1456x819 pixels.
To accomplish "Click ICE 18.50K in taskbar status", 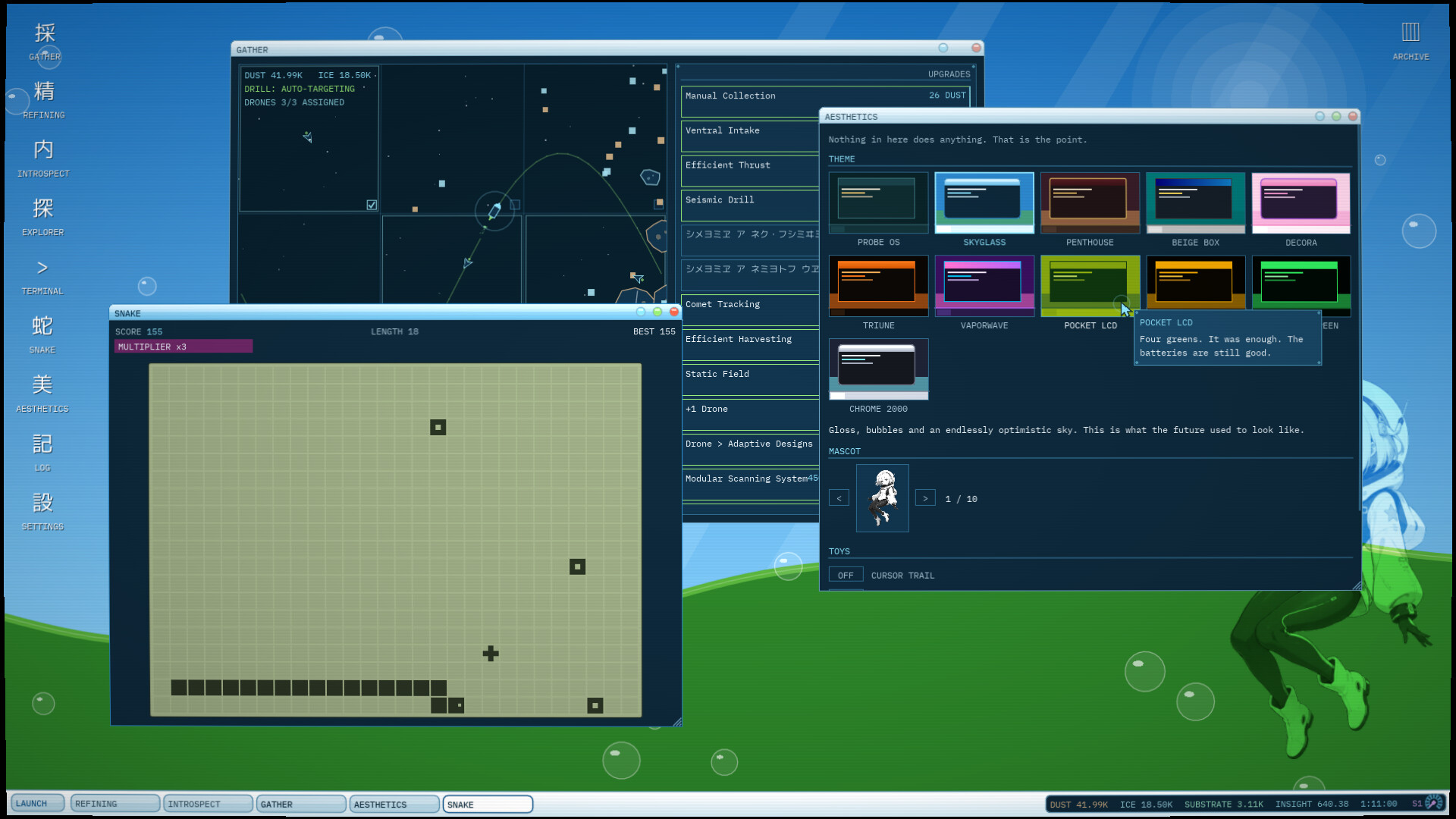I will pos(1146,804).
